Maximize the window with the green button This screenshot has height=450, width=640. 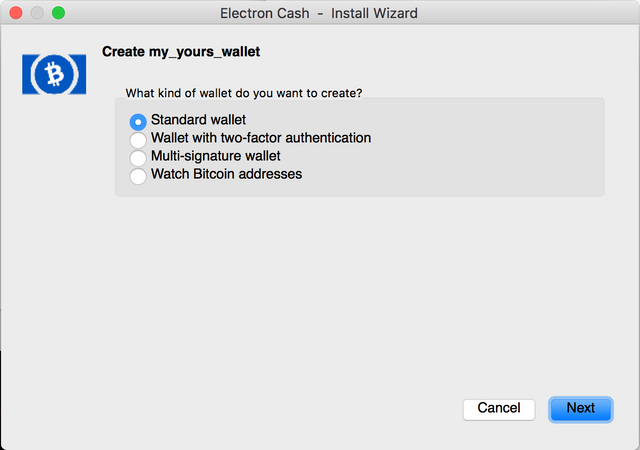coord(57,14)
